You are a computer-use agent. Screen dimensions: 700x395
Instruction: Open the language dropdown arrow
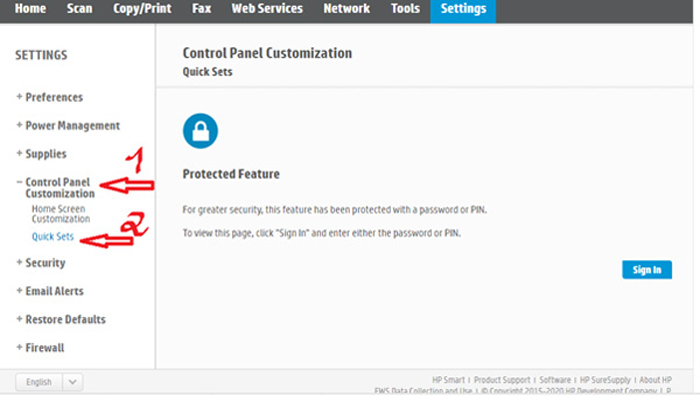pyautogui.click(x=73, y=382)
